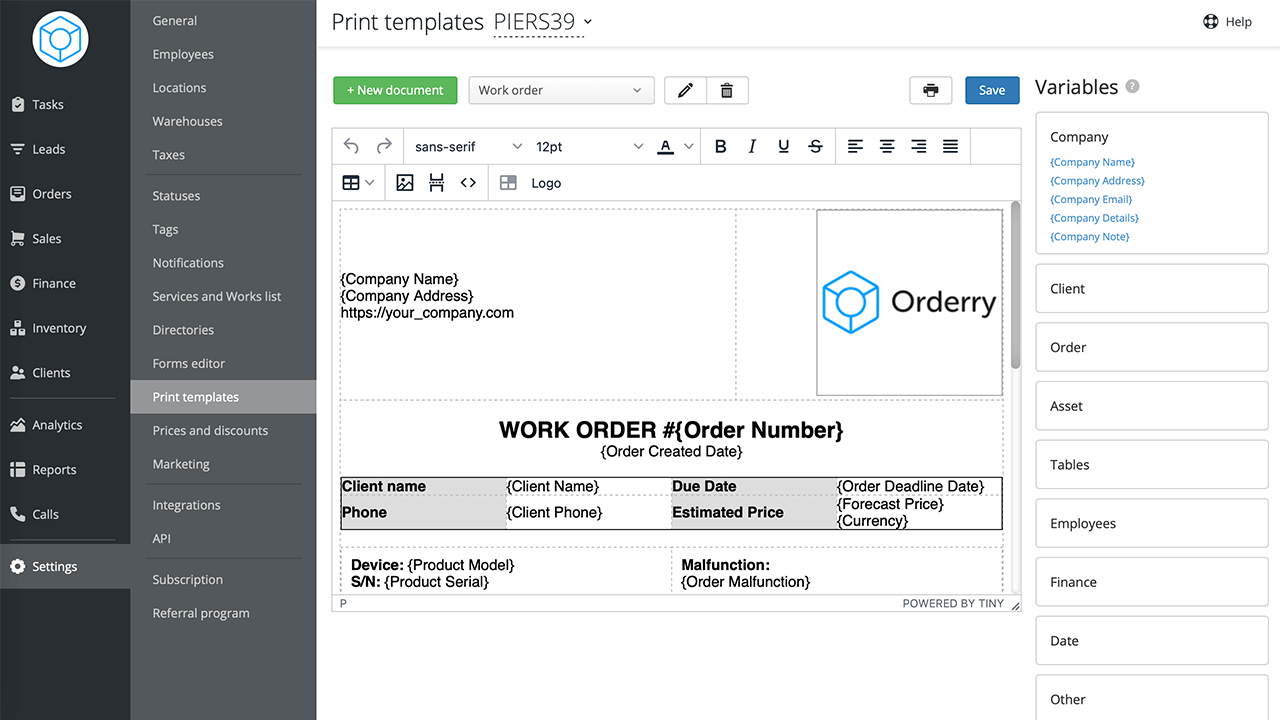Open the sans-serif font family dropdown
The image size is (1280, 720).
pyautogui.click(x=468, y=146)
